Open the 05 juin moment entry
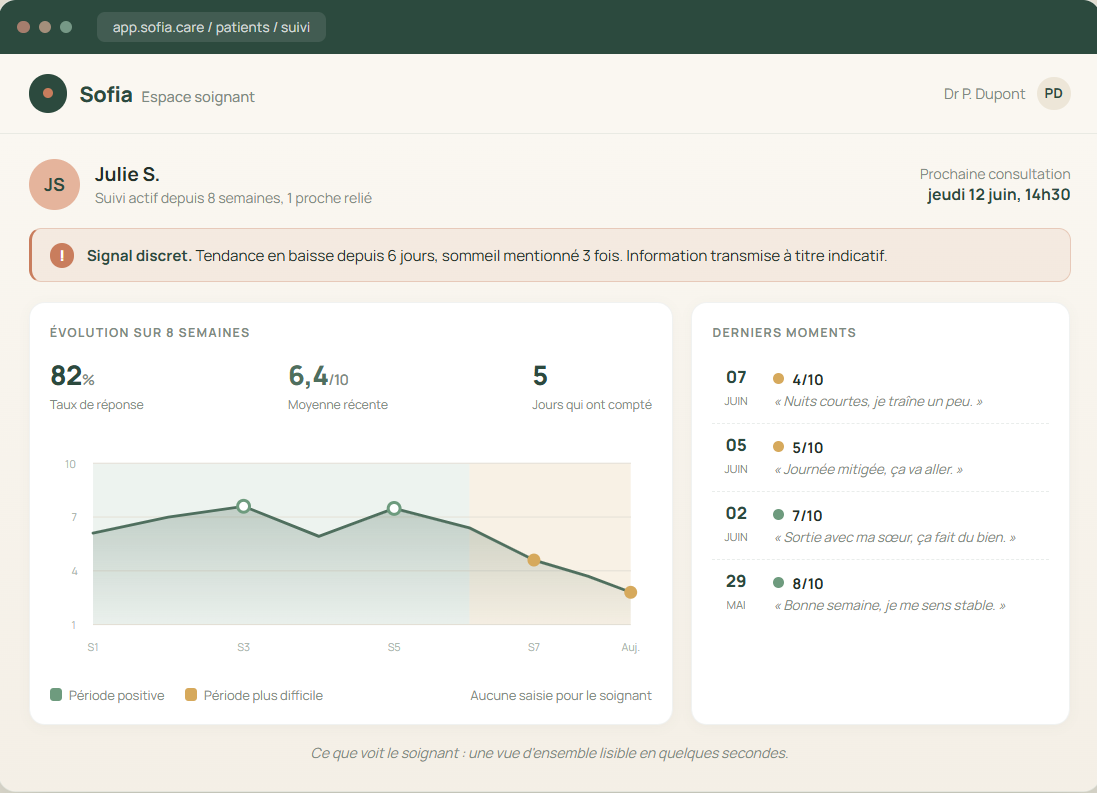The width and height of the screenshot is (1097, 793). (x=880, y=457)
